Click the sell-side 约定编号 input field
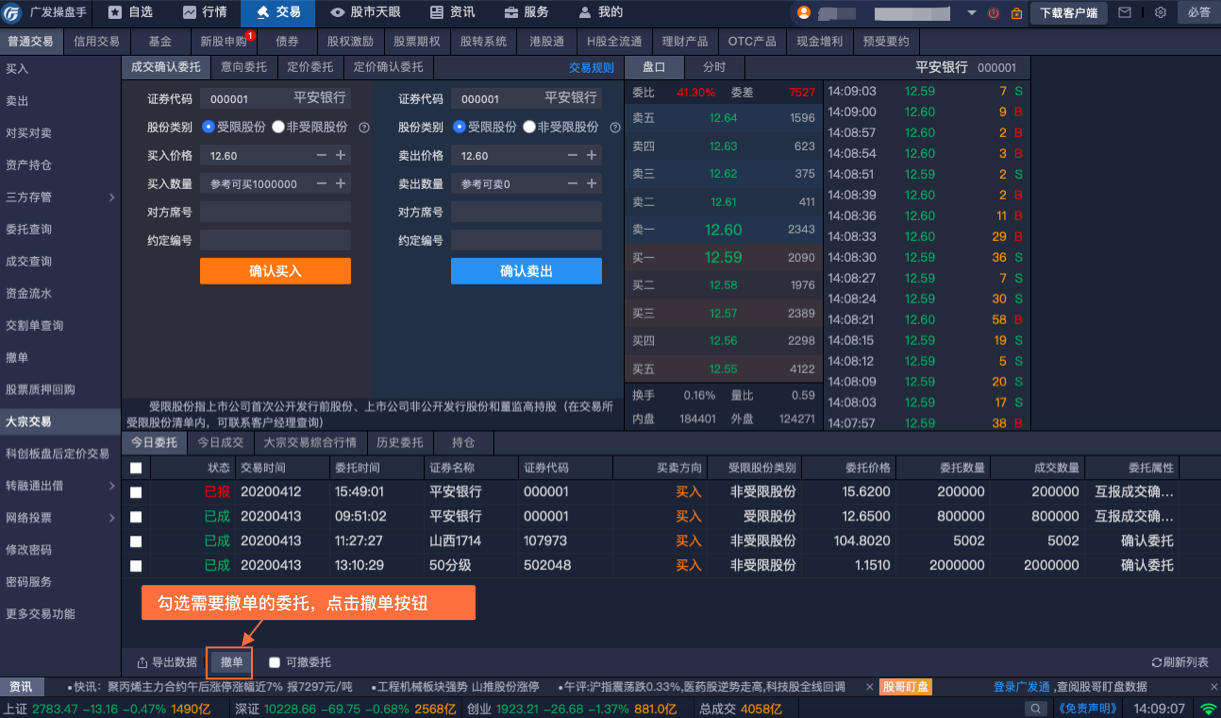This screenshot has width=1221, height=718. [526, 240]
